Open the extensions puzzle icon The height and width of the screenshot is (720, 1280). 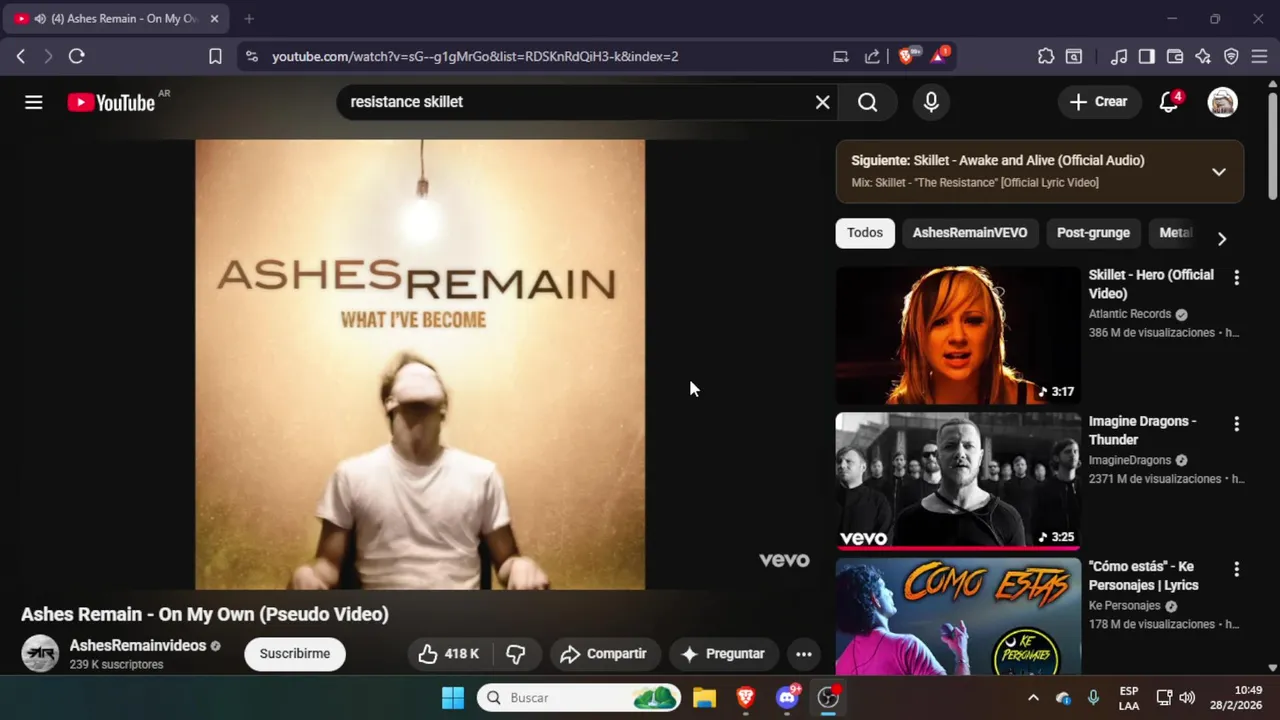(x=1046, y=56)
